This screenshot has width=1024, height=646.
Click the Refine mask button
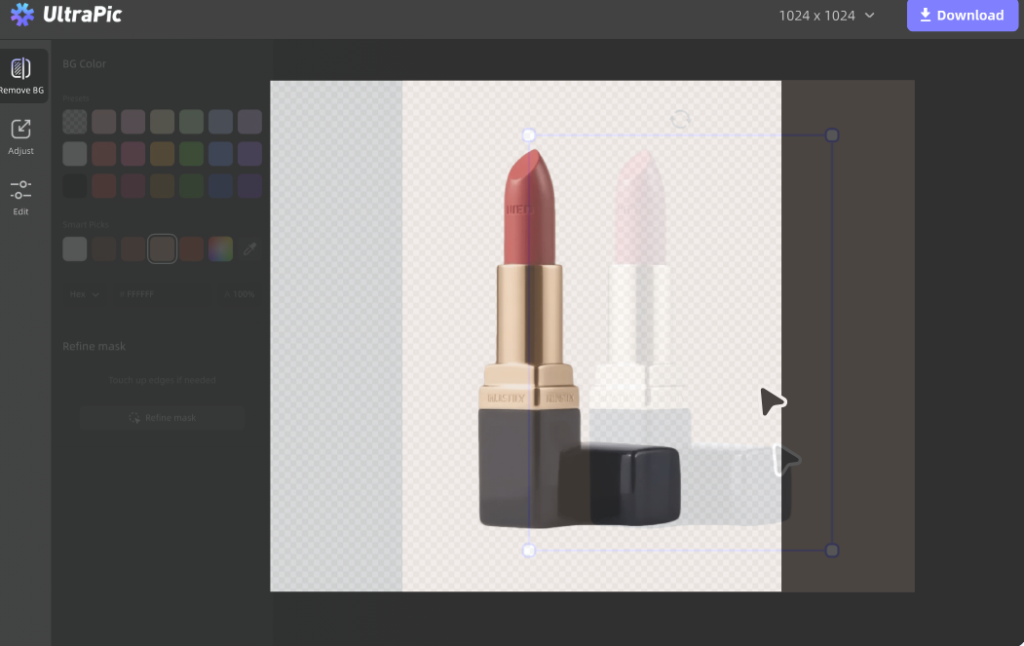click(162, 417)
